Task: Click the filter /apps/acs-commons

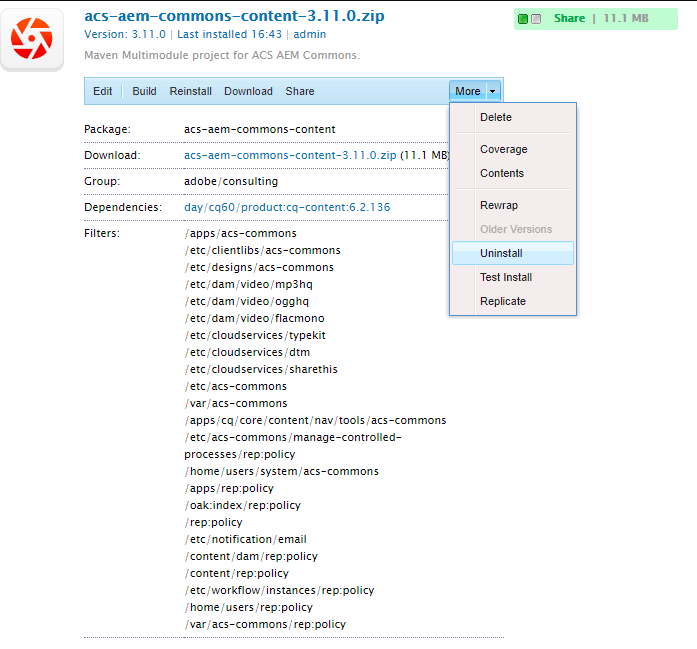Action: (x=240, y=233)
